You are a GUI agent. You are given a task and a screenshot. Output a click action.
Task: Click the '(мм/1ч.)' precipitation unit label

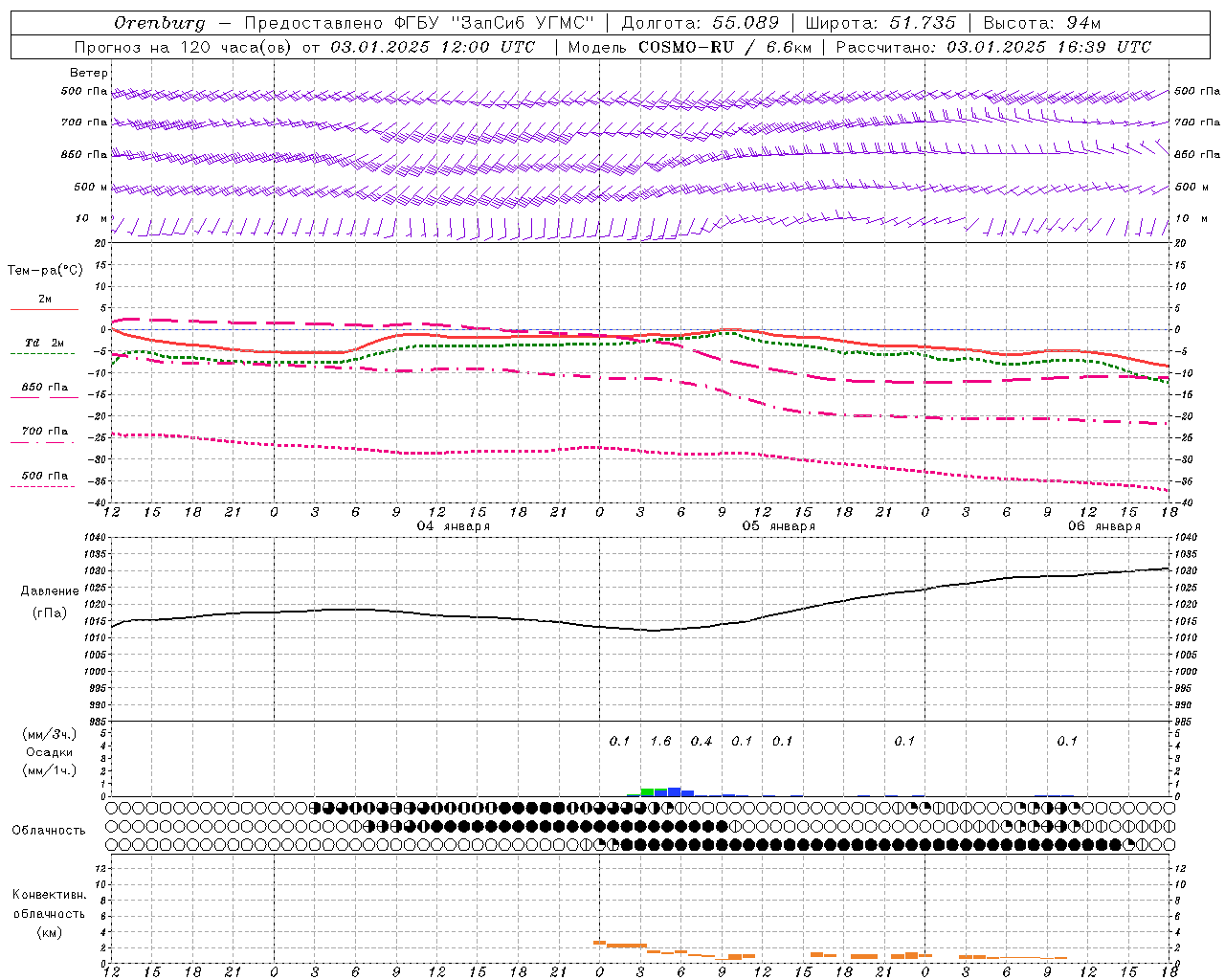49,770
